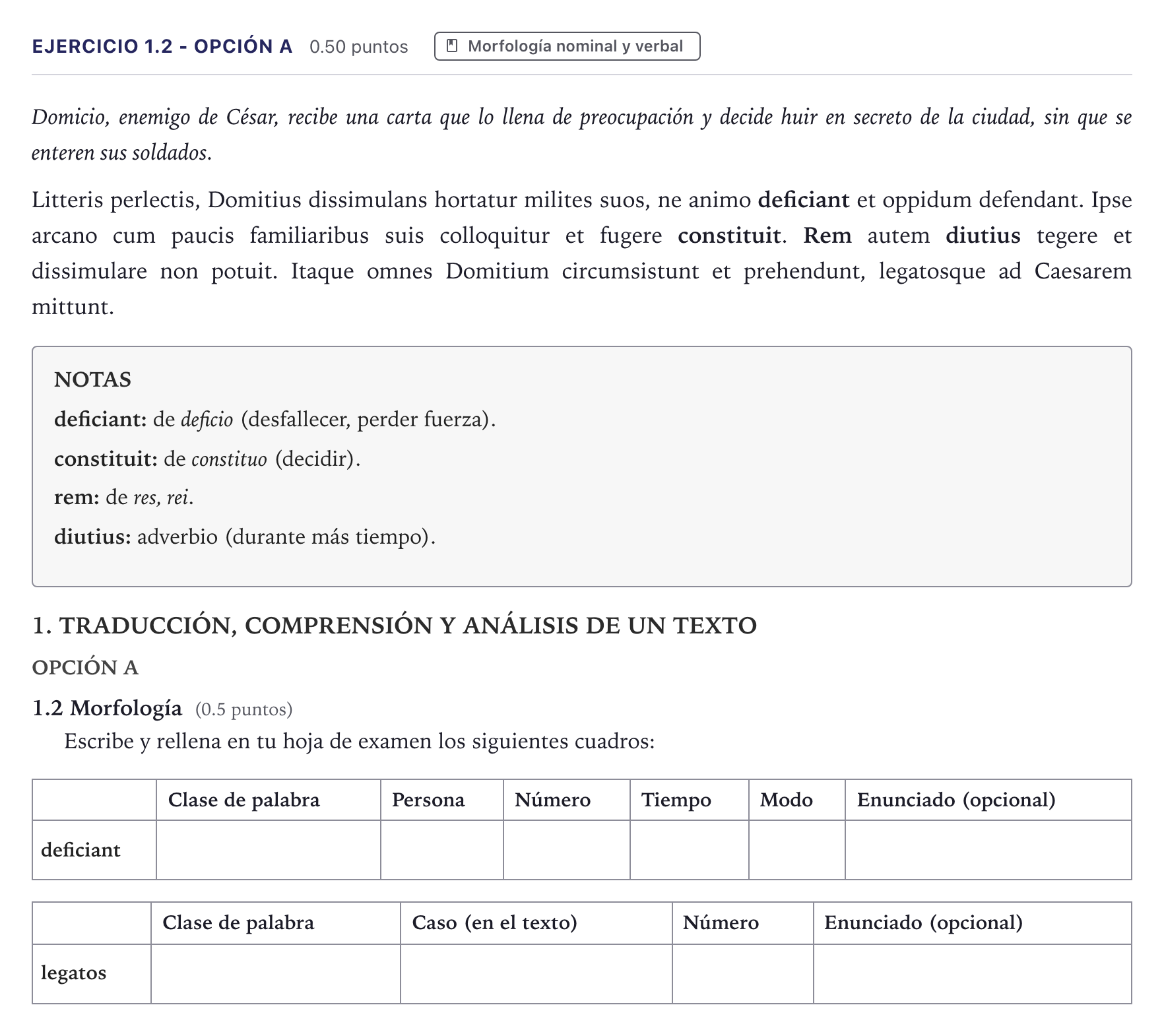
Task: Click the Morfología nominal y verbal tag
Action: tap(567, 46)
